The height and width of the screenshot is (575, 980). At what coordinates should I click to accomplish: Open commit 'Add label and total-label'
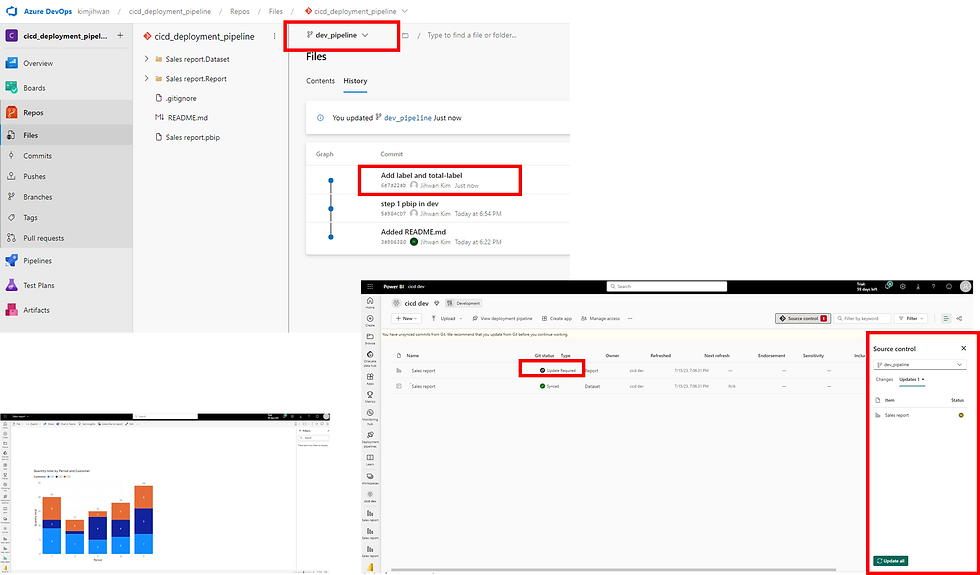pos(421,176)
